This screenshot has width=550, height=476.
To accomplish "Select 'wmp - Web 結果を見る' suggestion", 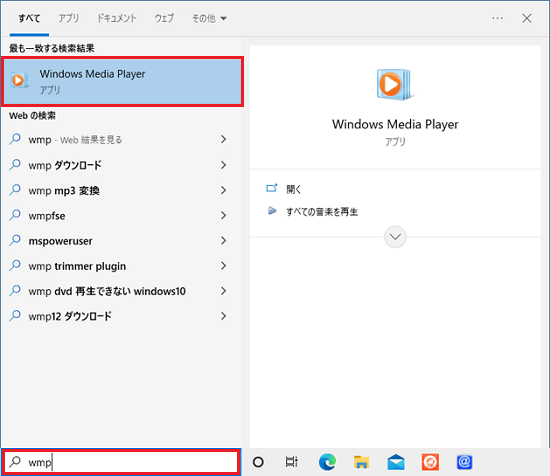I will pyautogui.click(x=118, y=140).
